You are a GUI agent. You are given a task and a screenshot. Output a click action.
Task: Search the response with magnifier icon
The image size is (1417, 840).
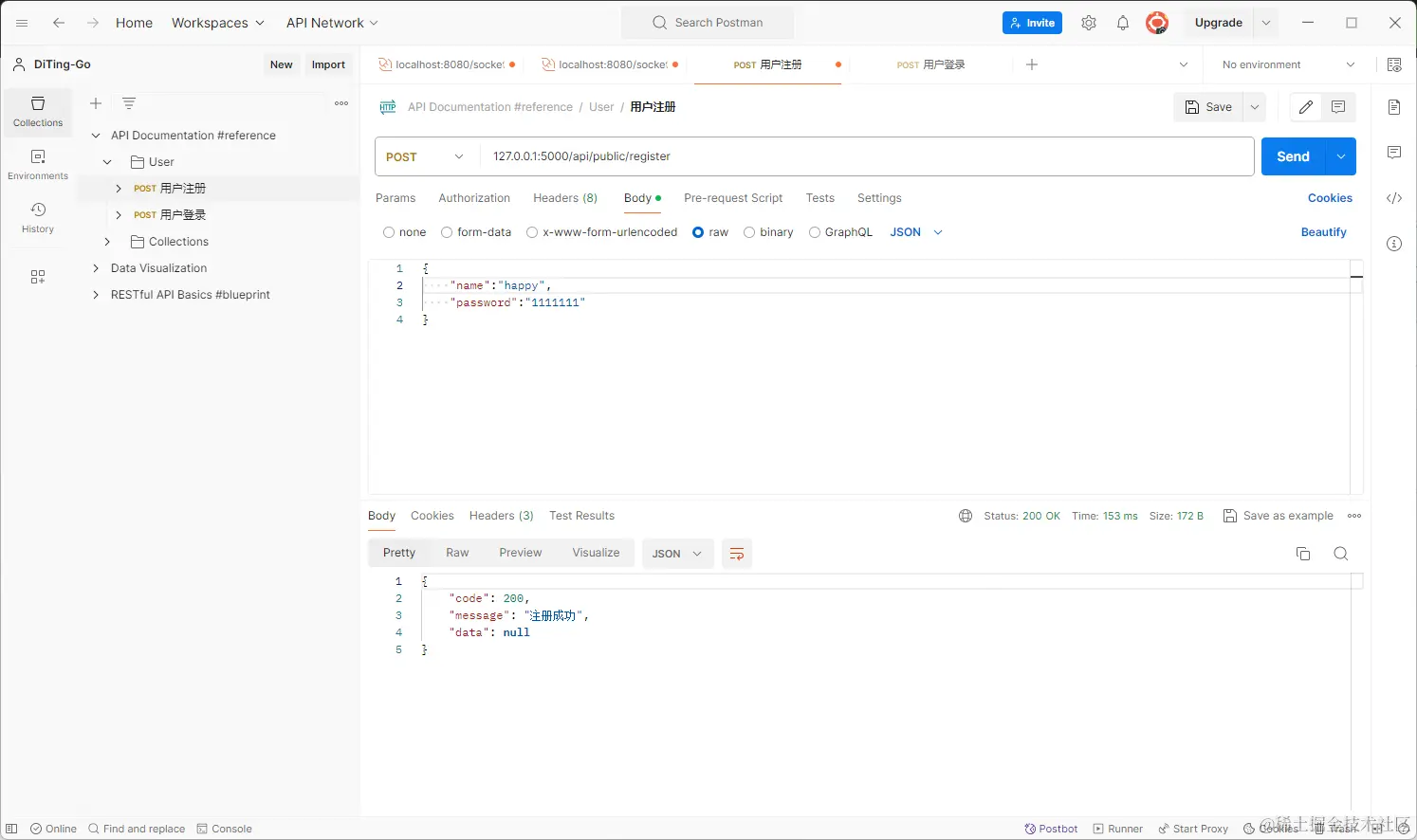[1341, 554]
